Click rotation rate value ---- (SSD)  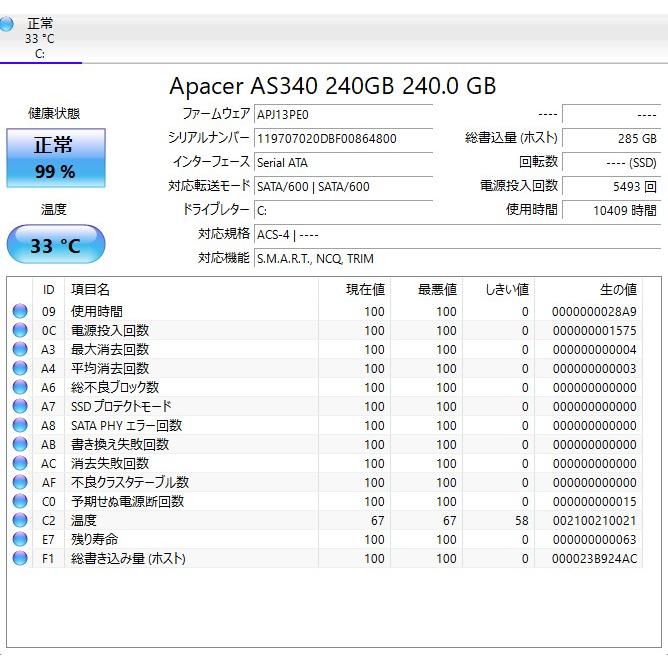point(611,162)
